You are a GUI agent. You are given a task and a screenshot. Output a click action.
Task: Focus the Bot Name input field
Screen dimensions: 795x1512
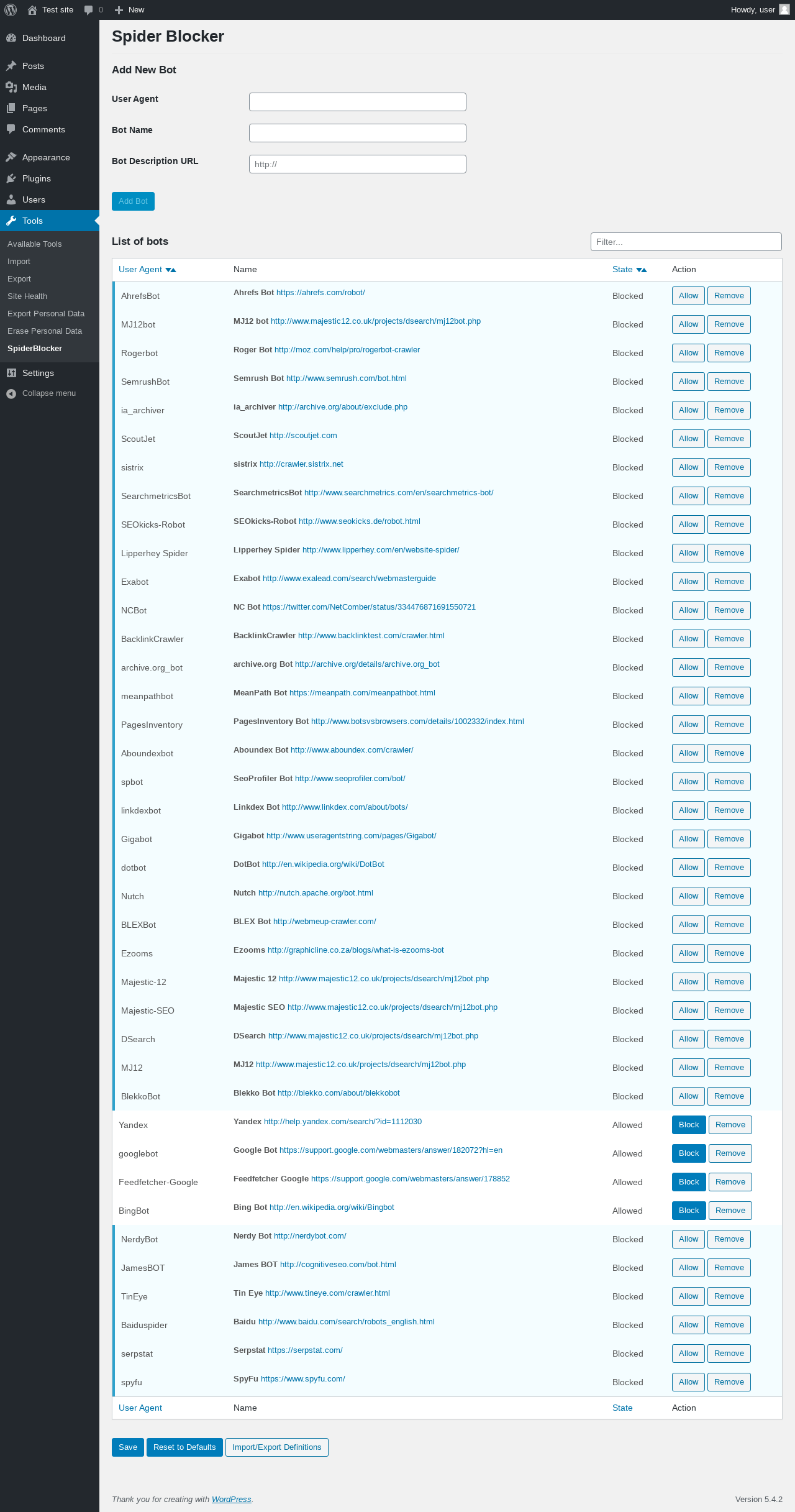(x=358, y=133)
